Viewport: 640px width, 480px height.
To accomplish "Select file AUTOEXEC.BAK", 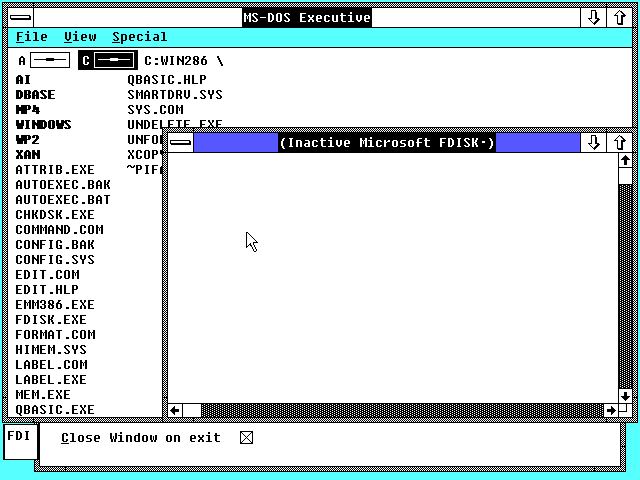I will (63, 184).
